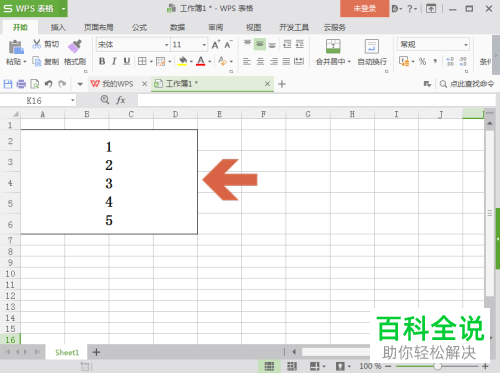Toggle middle vertical alignment
This screenshot has height=373, width=500.
point(260,44)
